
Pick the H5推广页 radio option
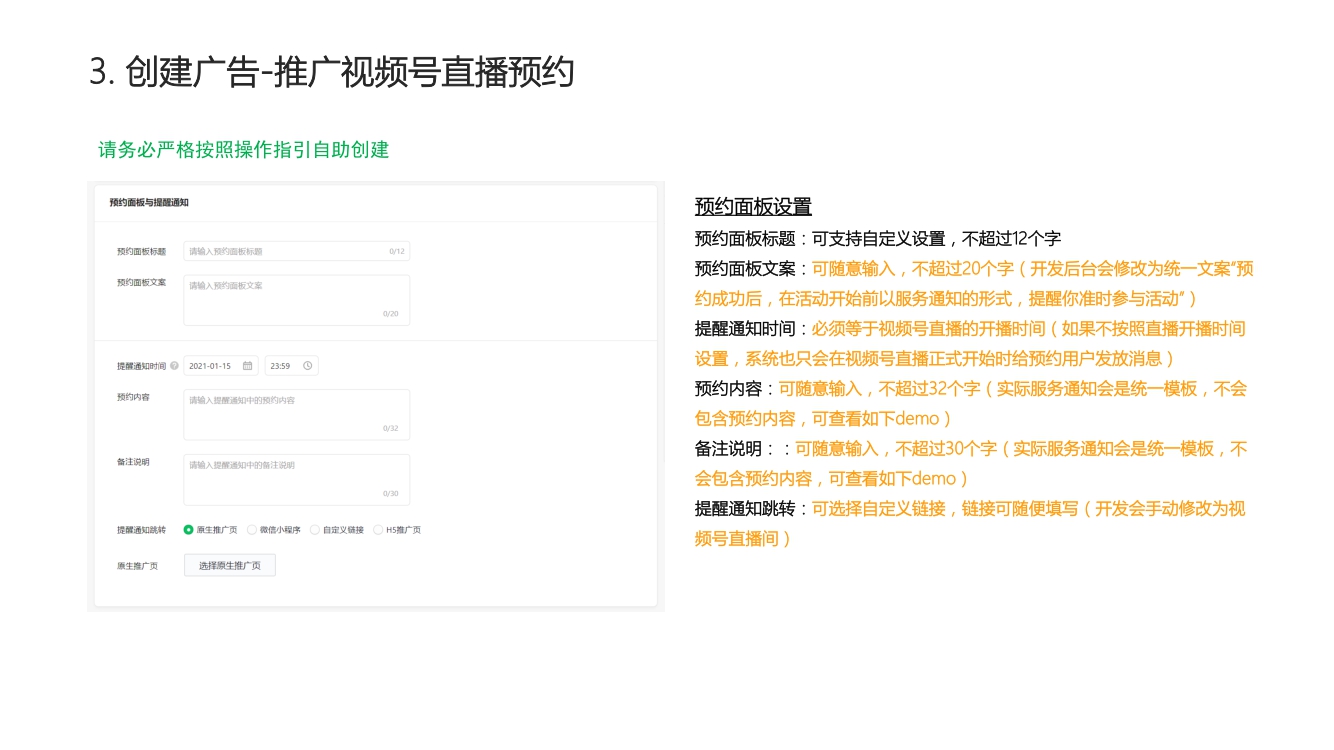point(378,530)
